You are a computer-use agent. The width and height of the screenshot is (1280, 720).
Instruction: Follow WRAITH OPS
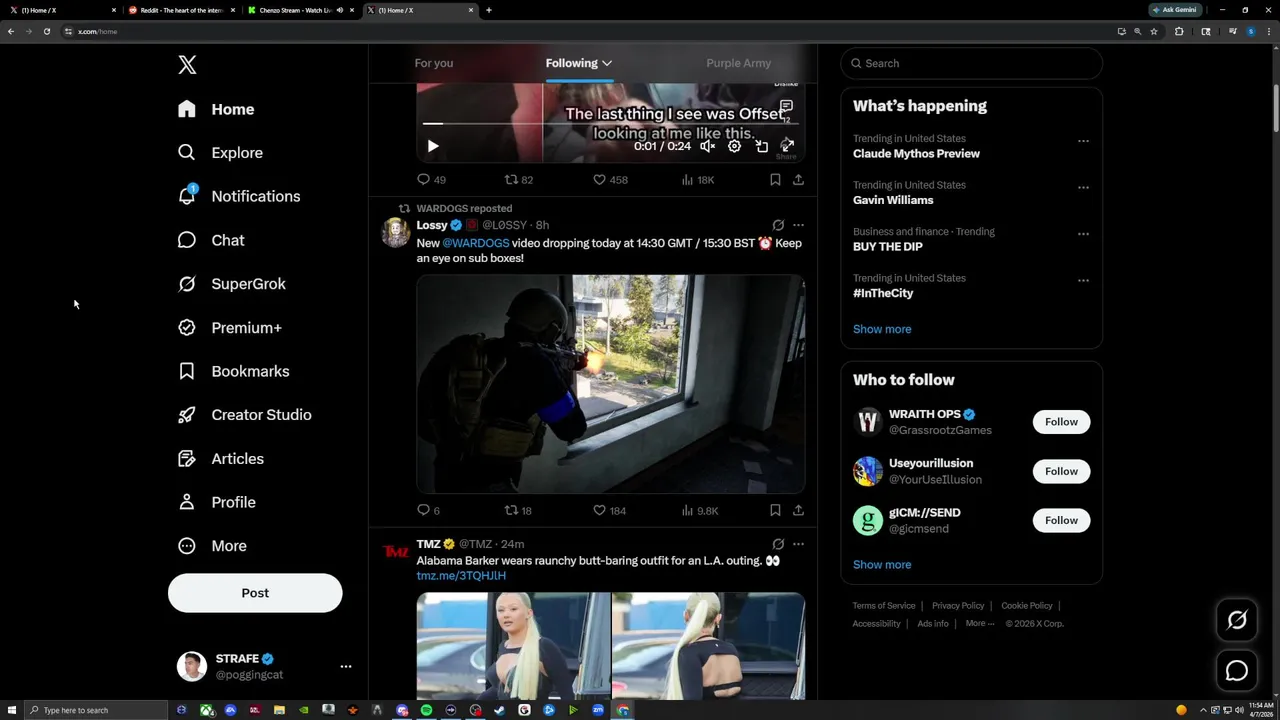pyautogui.click(x=1061, y=422)
